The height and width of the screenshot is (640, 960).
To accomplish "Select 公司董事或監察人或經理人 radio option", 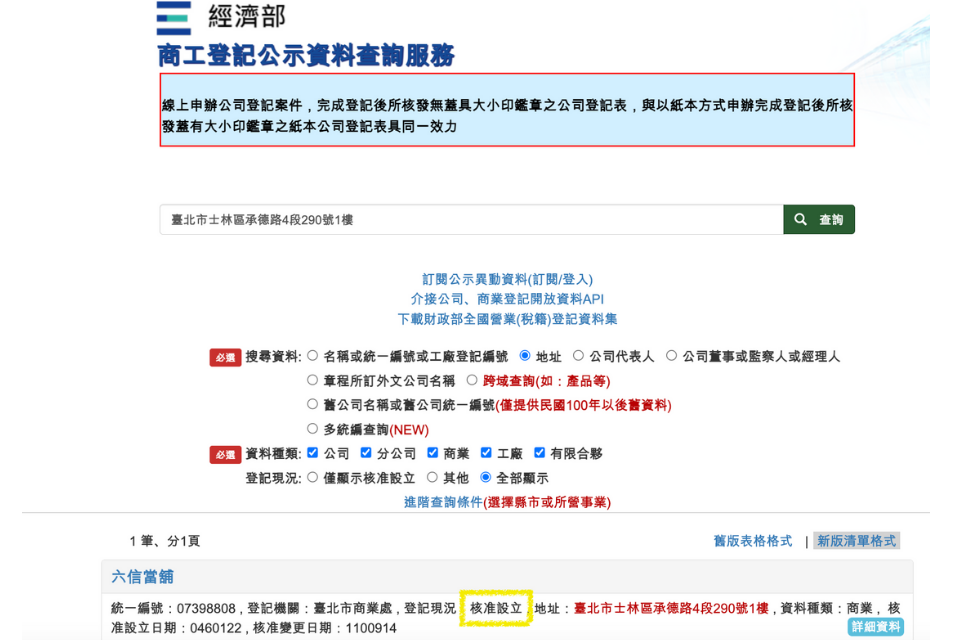I will click(x=672, y=356).
